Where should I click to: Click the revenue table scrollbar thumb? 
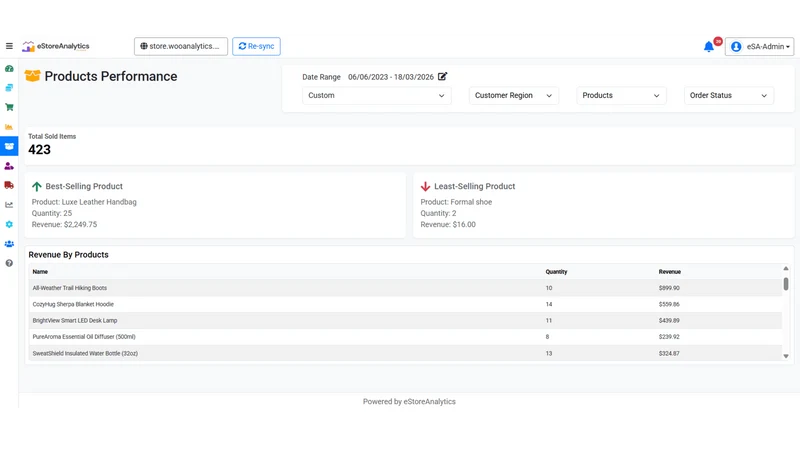tap(786, 284)
